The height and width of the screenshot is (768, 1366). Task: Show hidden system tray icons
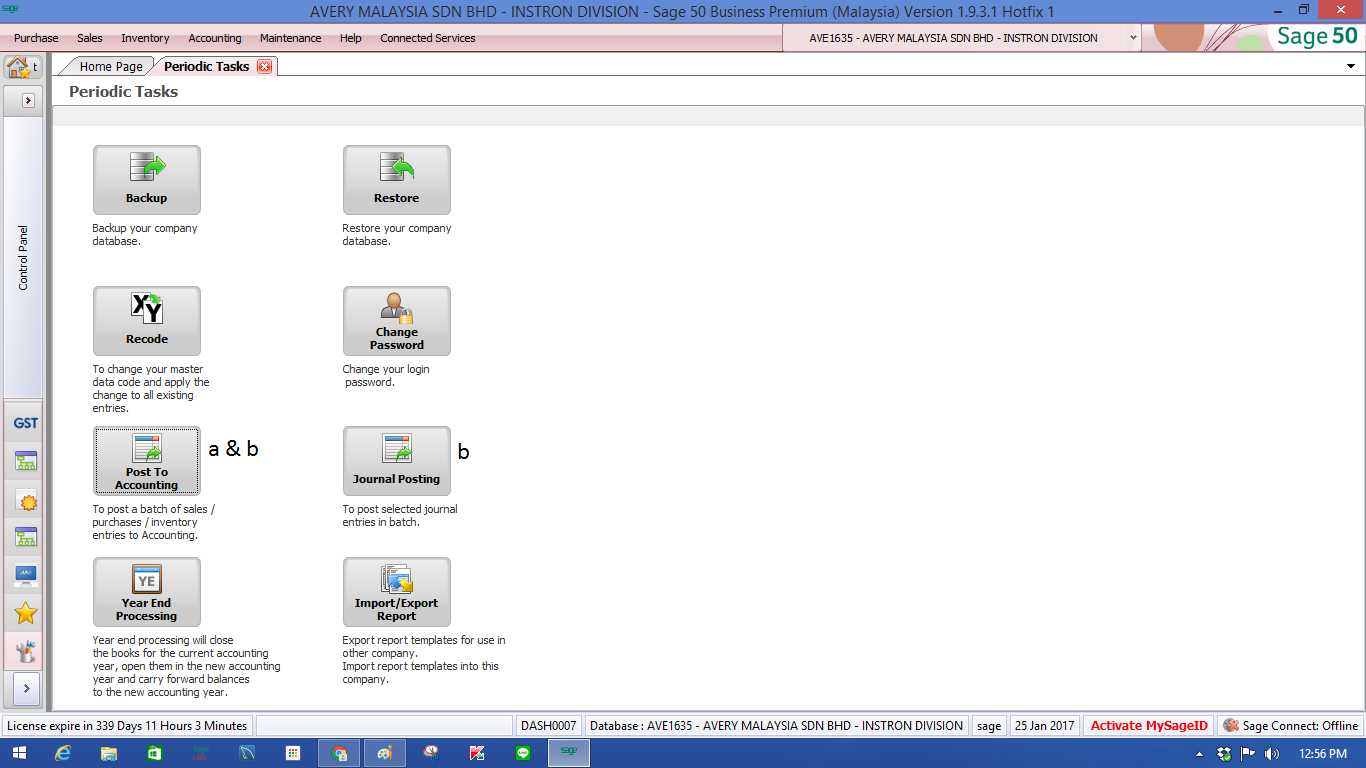point(1200,753)
